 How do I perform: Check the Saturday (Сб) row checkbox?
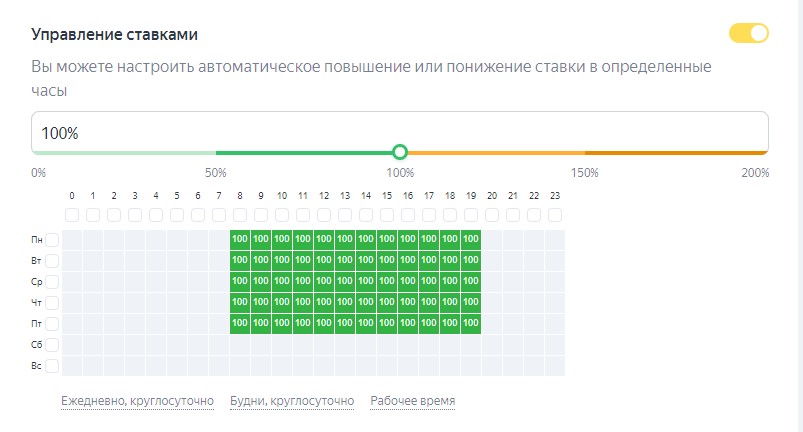52,344
